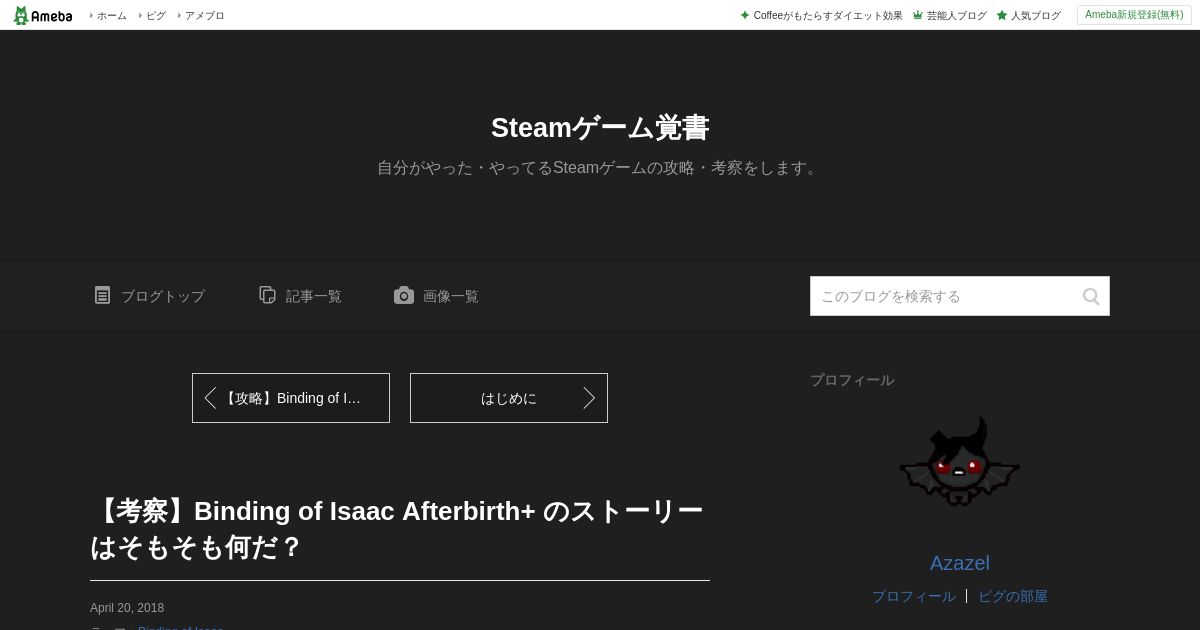Open ピグの部屋 link

1013,596
